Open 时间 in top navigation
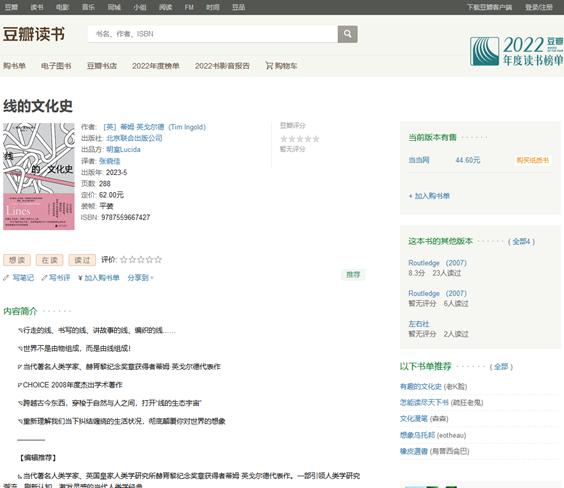564x488 pixels. coord(213,7)
